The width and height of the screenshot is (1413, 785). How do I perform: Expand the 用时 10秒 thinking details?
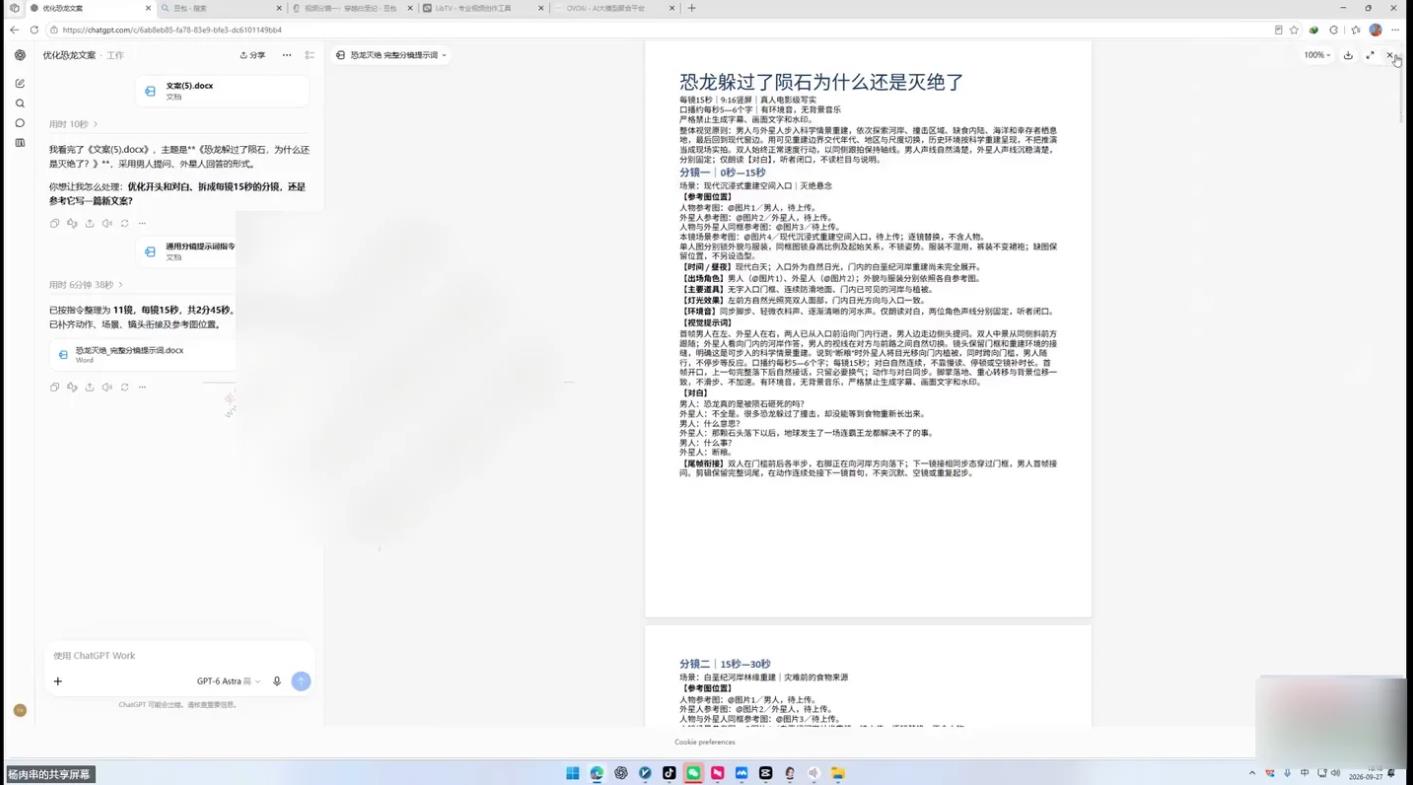(x=73, y=124)
